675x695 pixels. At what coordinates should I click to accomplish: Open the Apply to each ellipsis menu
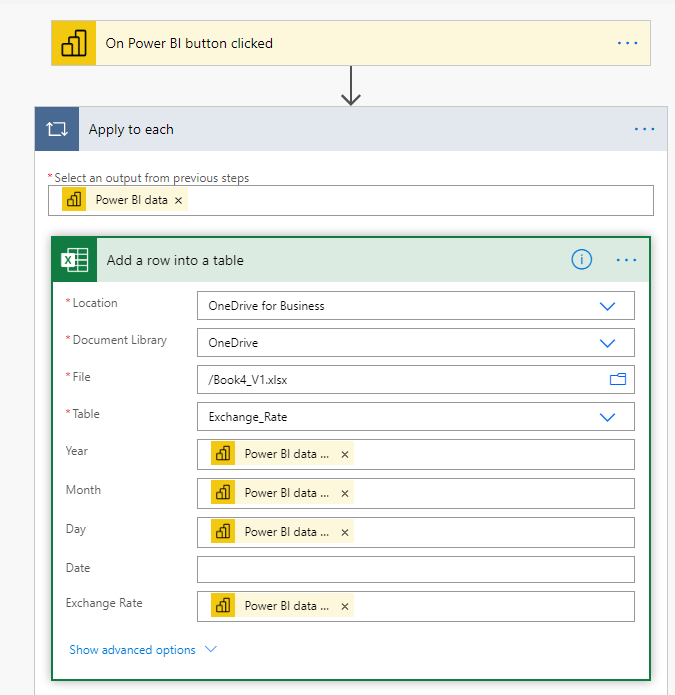(644, 129)
